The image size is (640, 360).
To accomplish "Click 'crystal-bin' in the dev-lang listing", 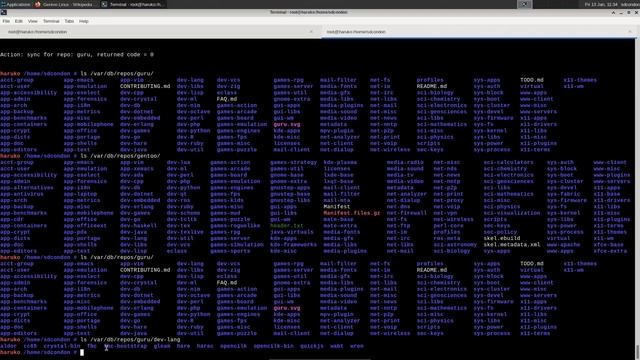I will coord(62,346).
